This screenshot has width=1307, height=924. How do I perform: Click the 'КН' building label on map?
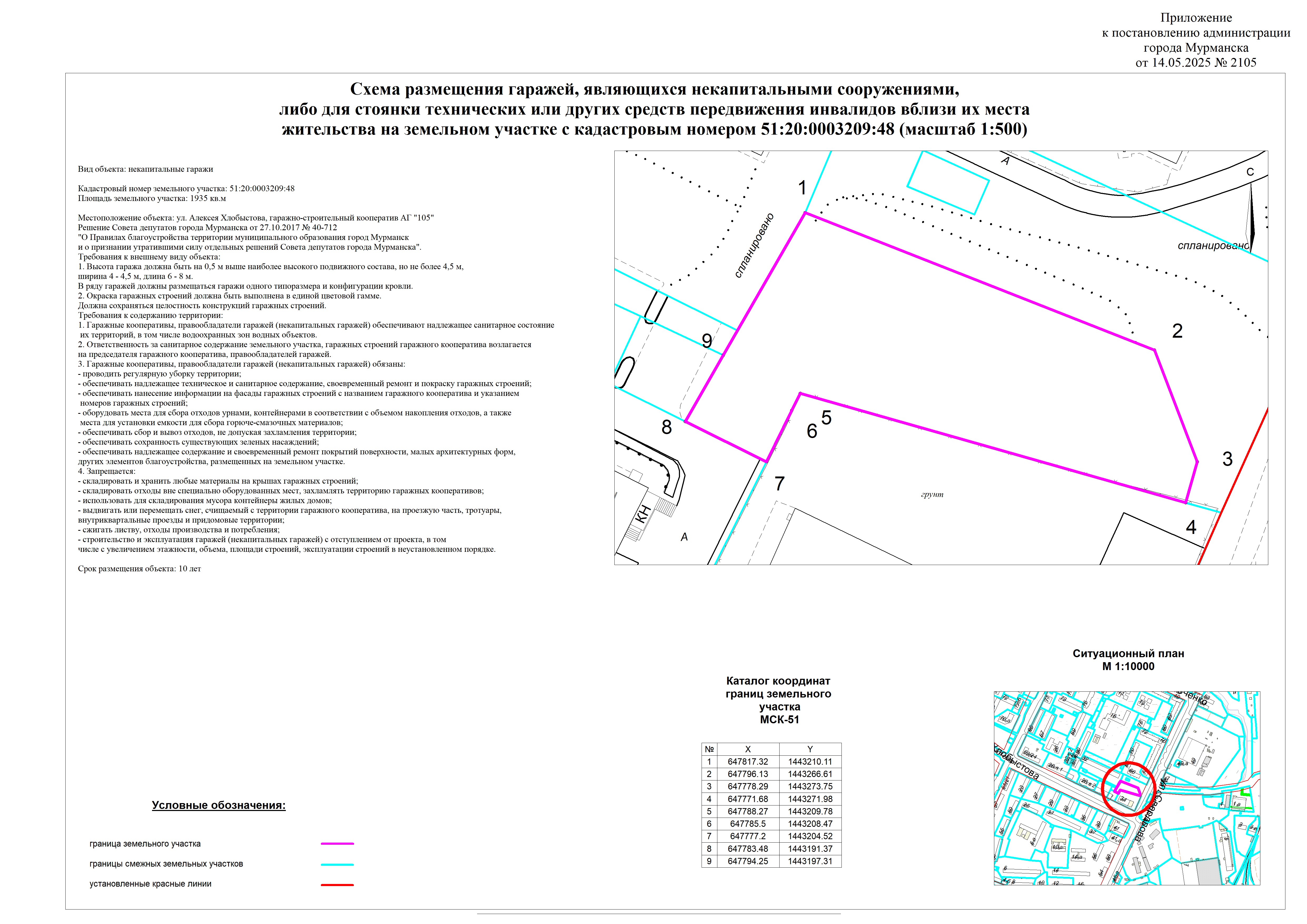[x=643, y=514]
